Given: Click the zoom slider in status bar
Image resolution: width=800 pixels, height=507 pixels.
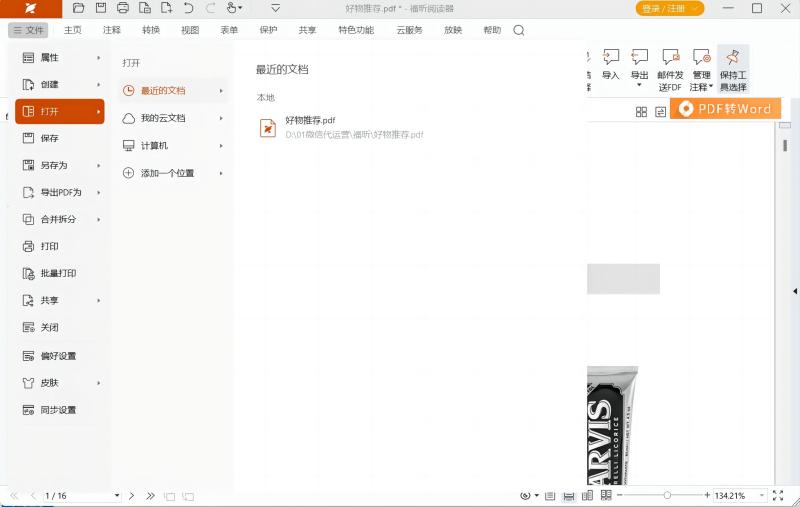Looking at the screenshot, I should point(667,495).
